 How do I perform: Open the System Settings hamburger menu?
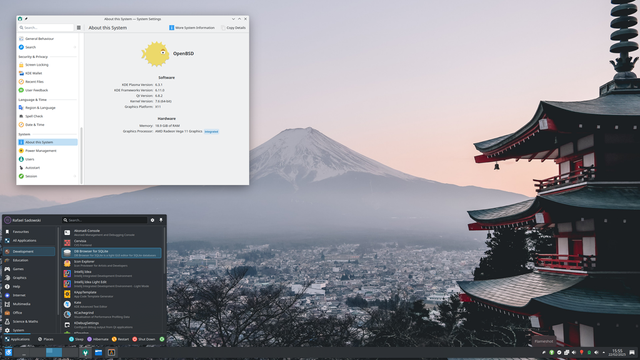[79, 28]
